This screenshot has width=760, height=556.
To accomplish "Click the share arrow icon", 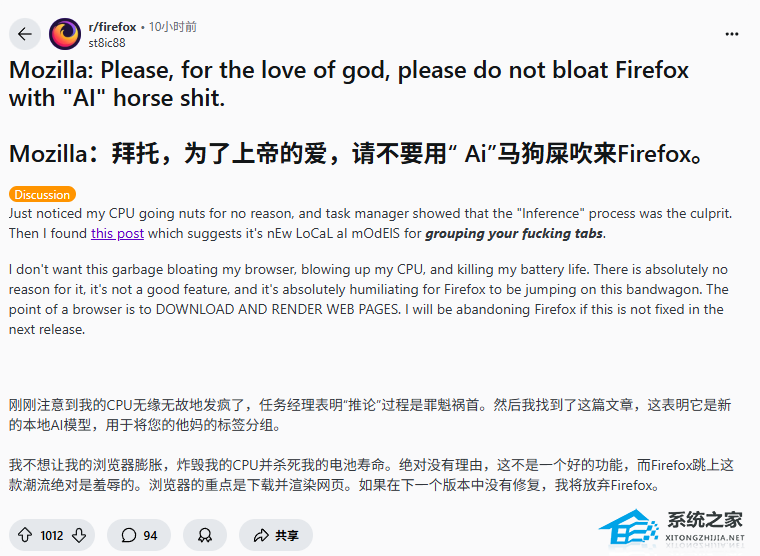I will [261, 535].
